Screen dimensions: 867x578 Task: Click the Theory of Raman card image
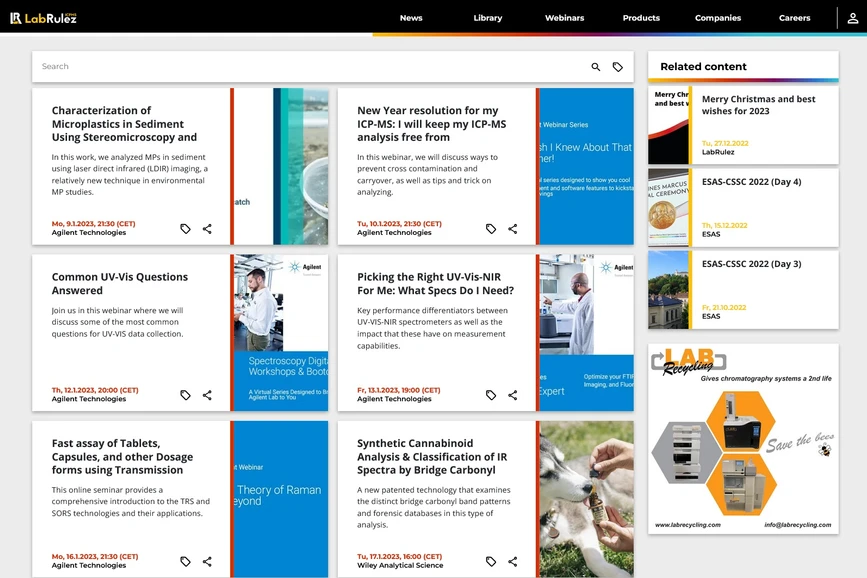click(x=281, y=499)
